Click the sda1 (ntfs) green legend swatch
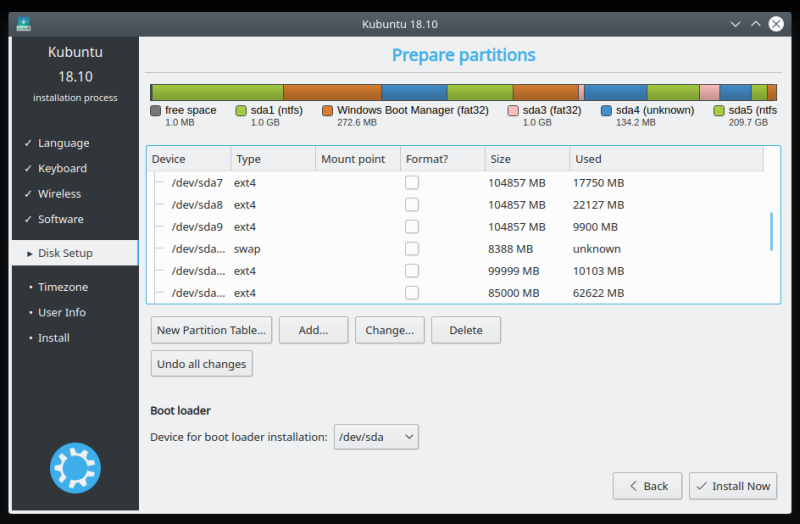This screenshot has height=524, width=800. [241, 110]
